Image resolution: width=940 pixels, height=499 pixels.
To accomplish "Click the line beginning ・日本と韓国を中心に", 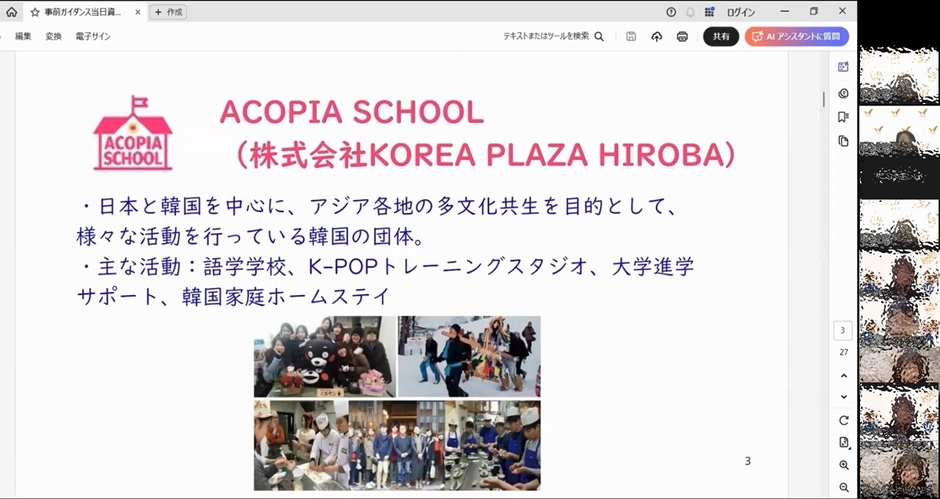I will [x=380, y=208].
